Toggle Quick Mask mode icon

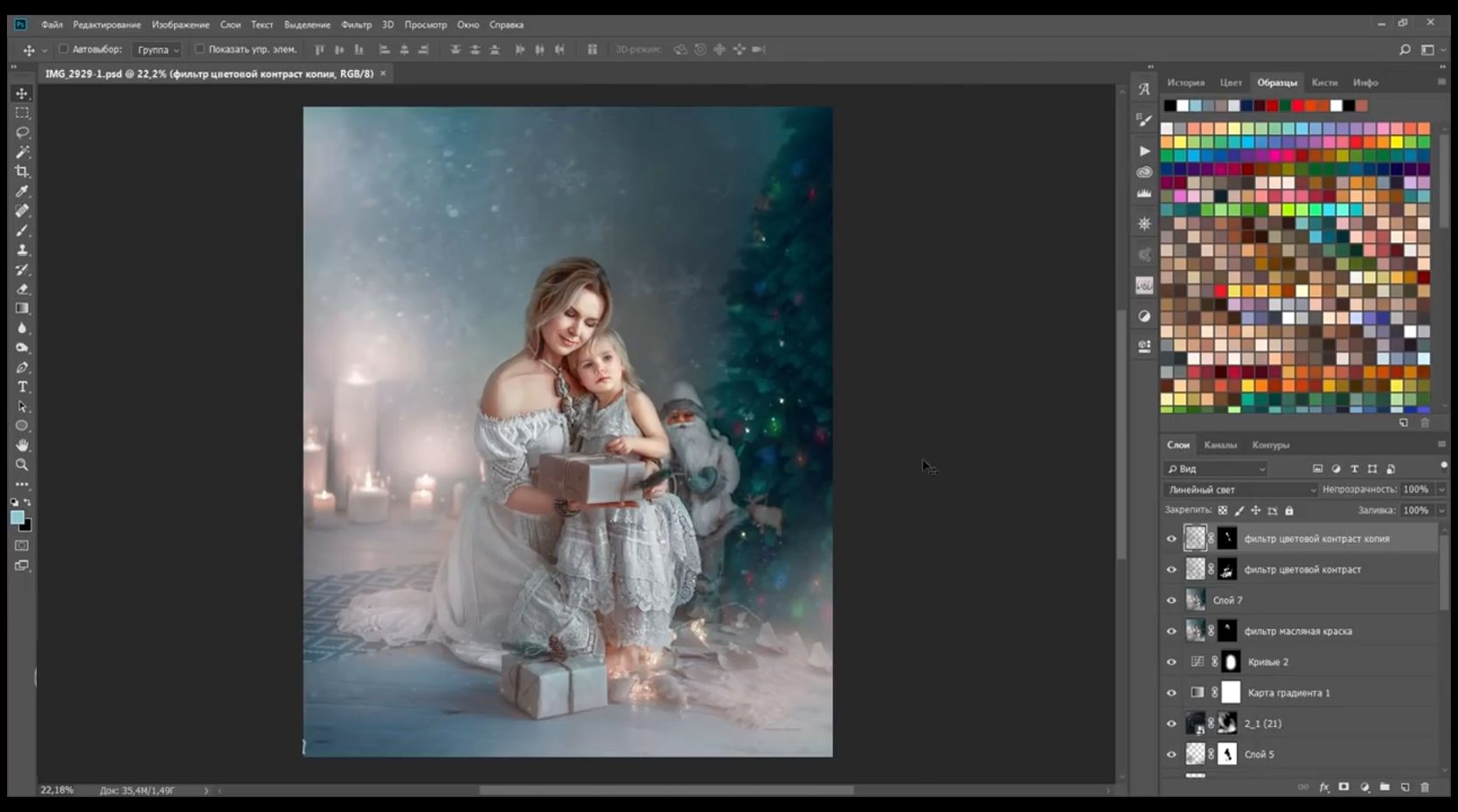pyautogui.click(x=22, y=545)
